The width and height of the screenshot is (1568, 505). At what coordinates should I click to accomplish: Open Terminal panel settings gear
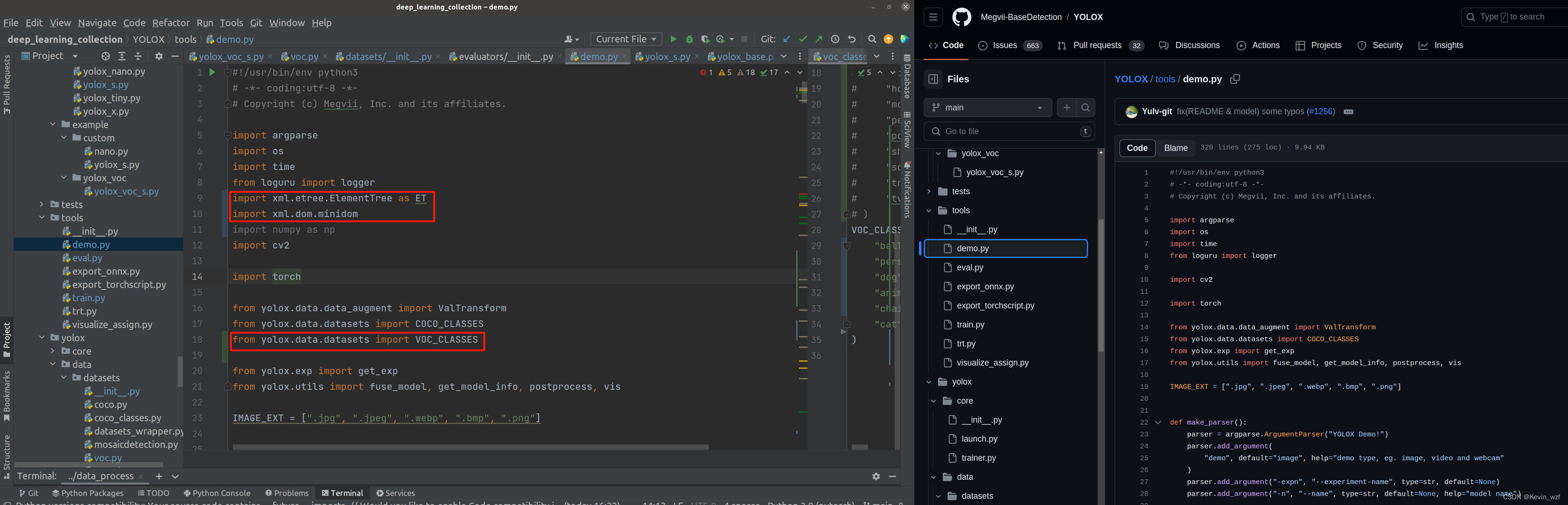(876, 476)
